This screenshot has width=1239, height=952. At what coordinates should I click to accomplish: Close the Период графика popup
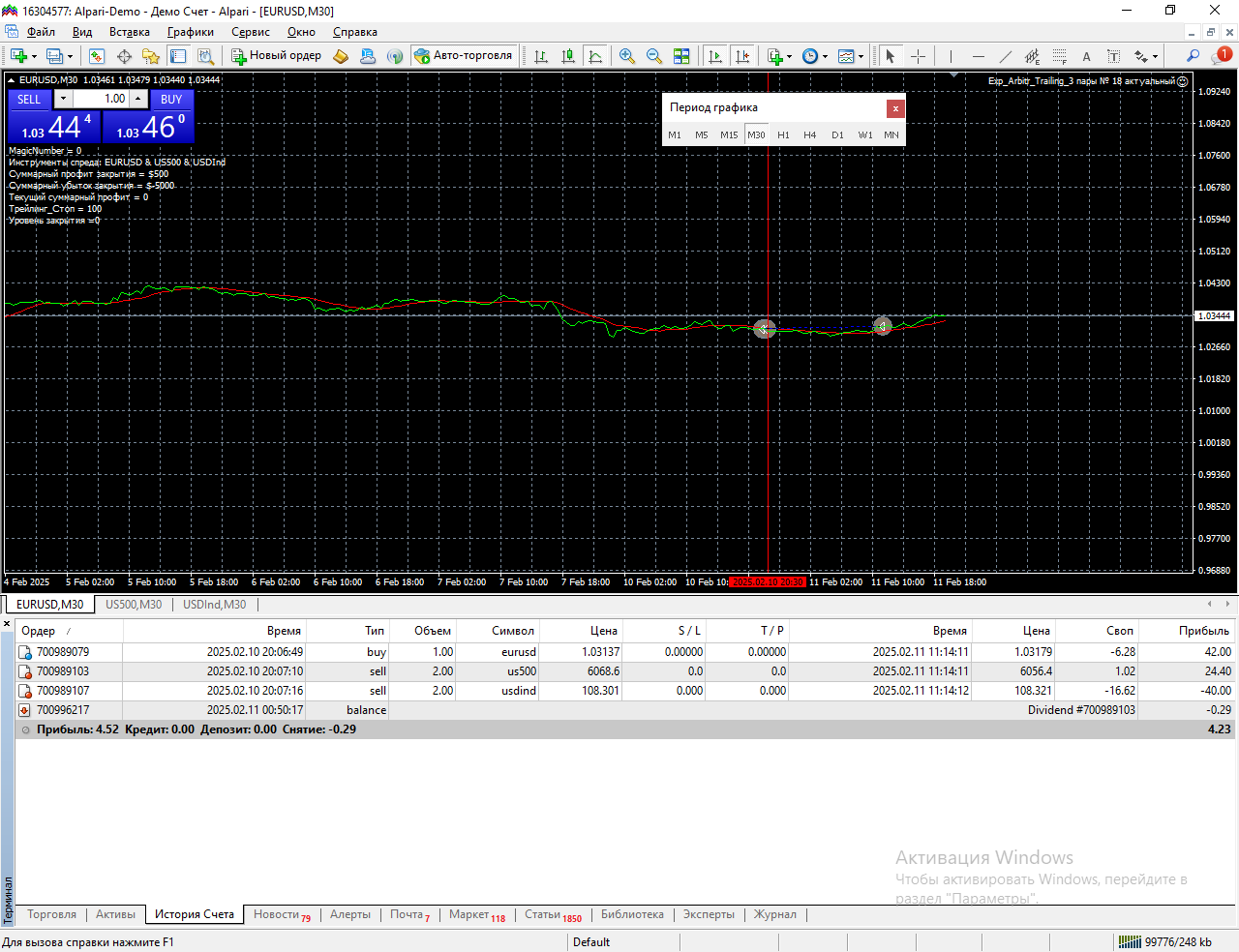895,108
